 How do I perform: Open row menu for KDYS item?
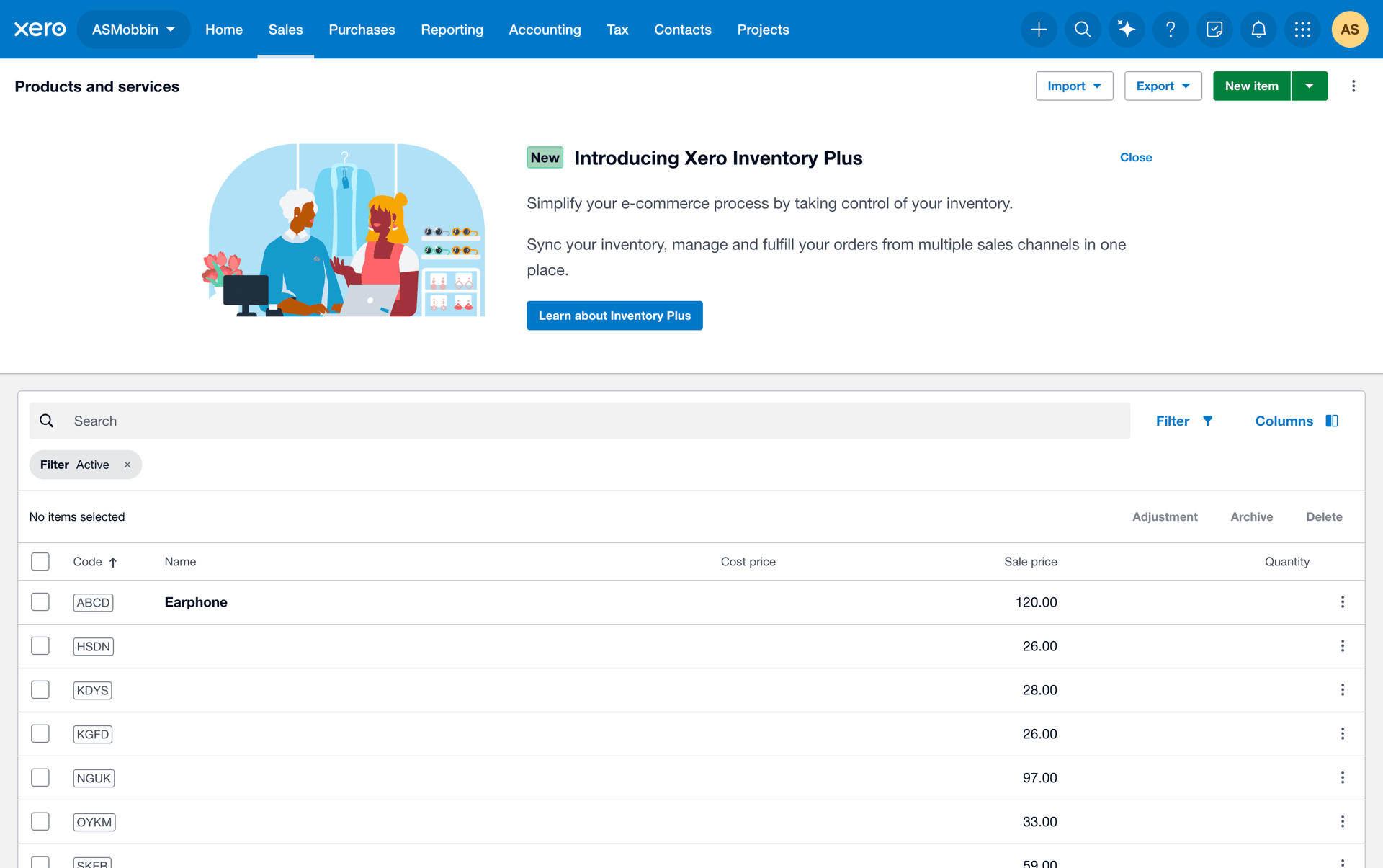click(1343, 690)
